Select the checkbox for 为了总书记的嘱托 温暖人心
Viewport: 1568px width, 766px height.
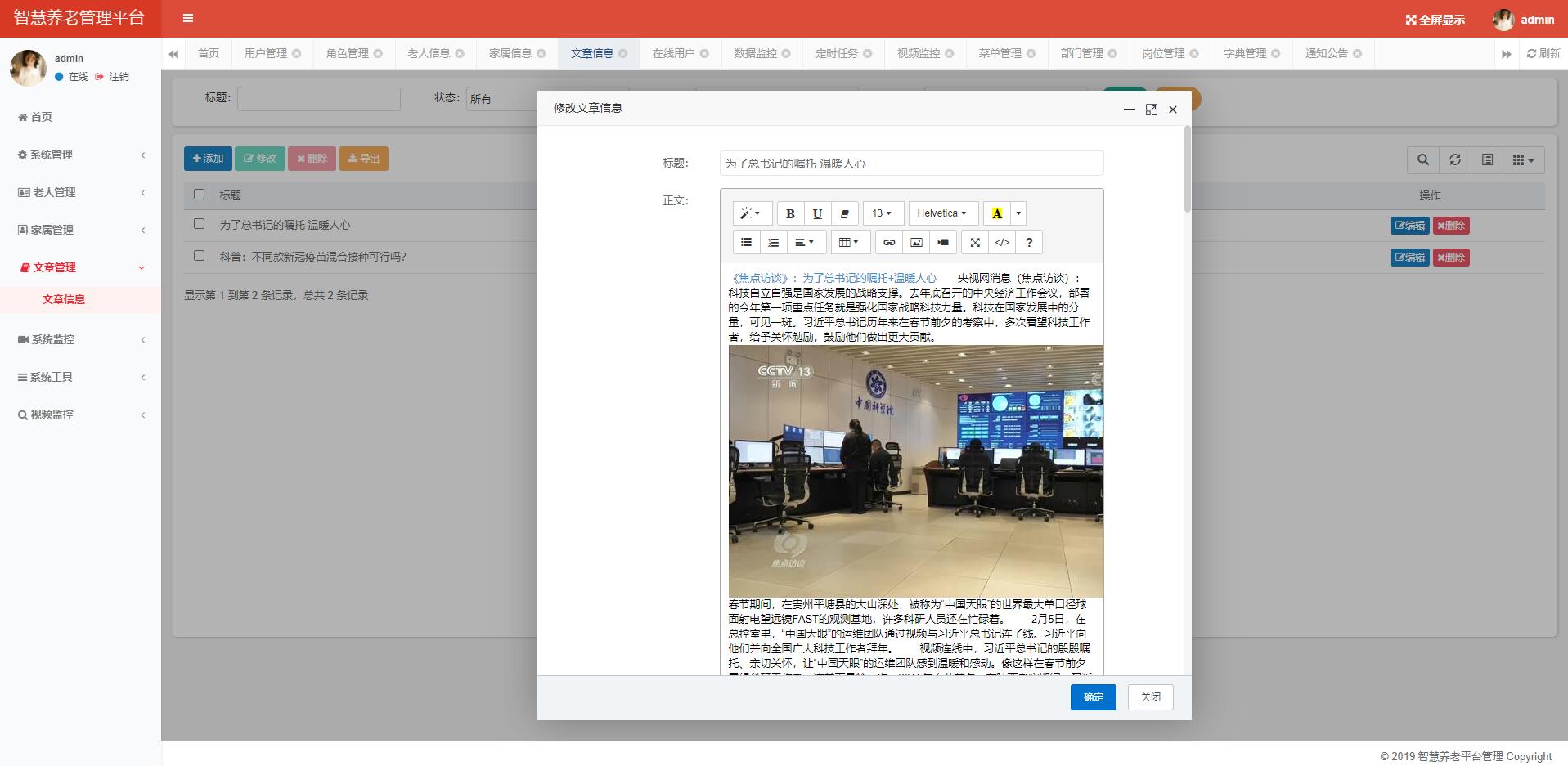coord(198,223)
